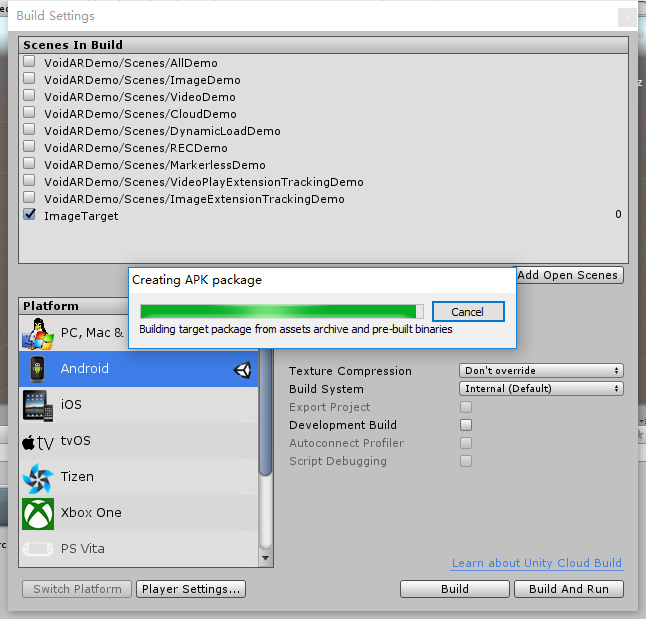This screenshot has width=646, height=619.
Task: Select the Apple tvOS icon
Action: point(38,442)
